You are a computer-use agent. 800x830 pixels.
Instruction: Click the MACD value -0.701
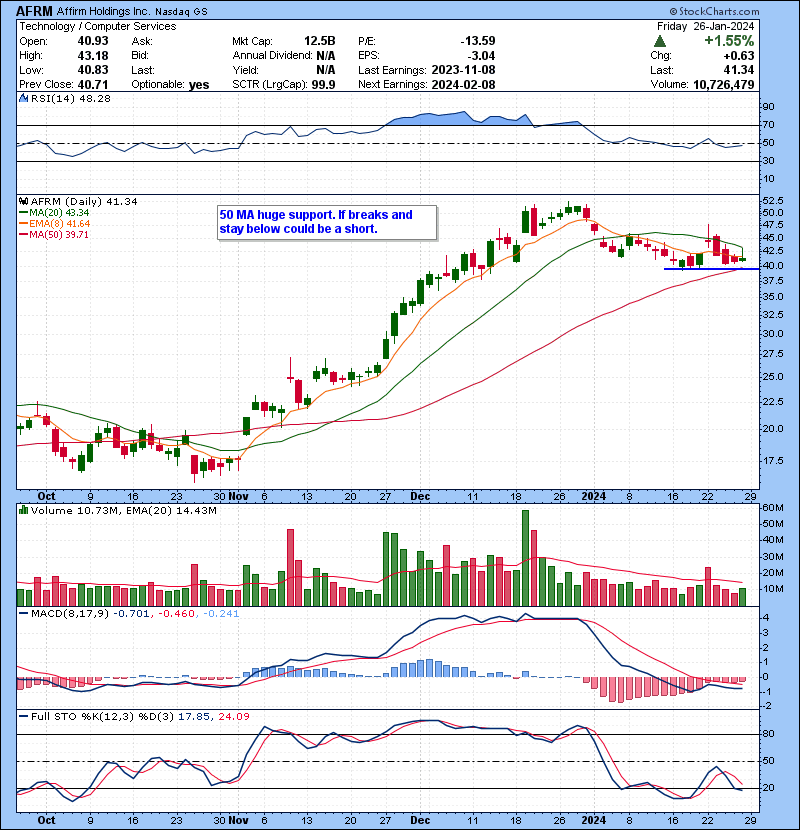pyautogui.click(x=132, y=614)
